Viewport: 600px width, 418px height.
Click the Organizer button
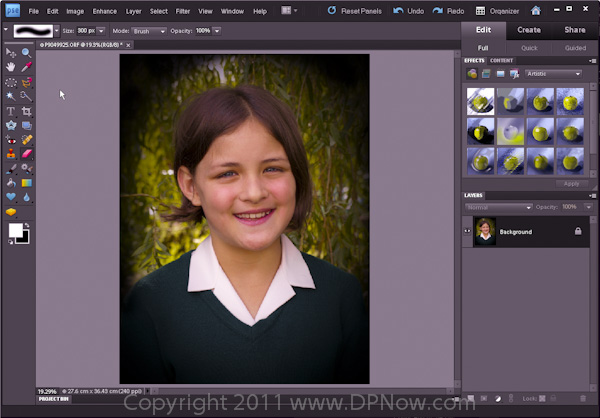pyautogui.click(x=493, y=11)
